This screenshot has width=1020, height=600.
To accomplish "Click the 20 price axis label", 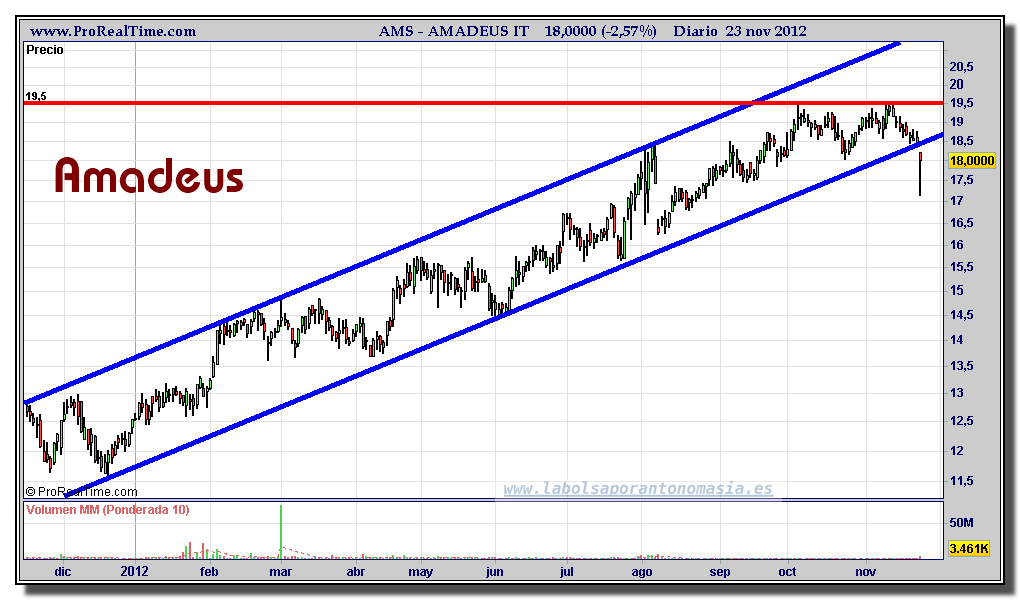I will [956, 85].
